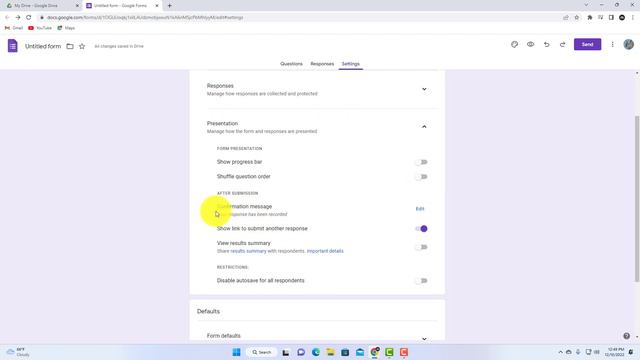This screenshot has height=360, width=640.
Task: Select the Untitled form browser tab
Action: pos(122,6)
